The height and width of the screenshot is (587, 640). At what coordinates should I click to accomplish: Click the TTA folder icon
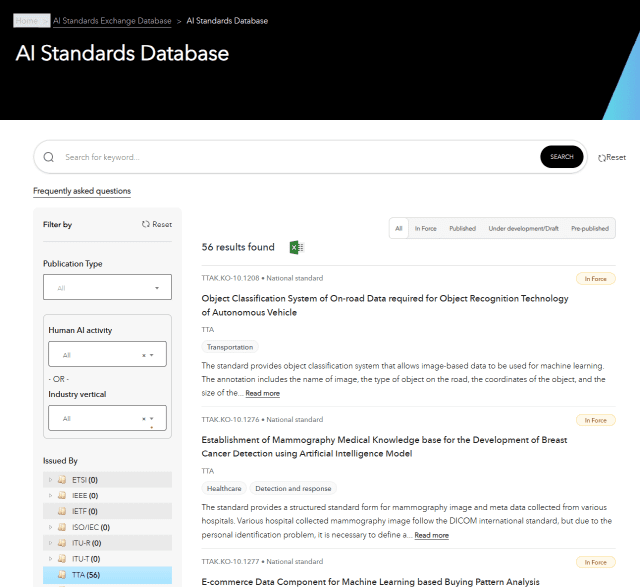(x=62, y=575)
